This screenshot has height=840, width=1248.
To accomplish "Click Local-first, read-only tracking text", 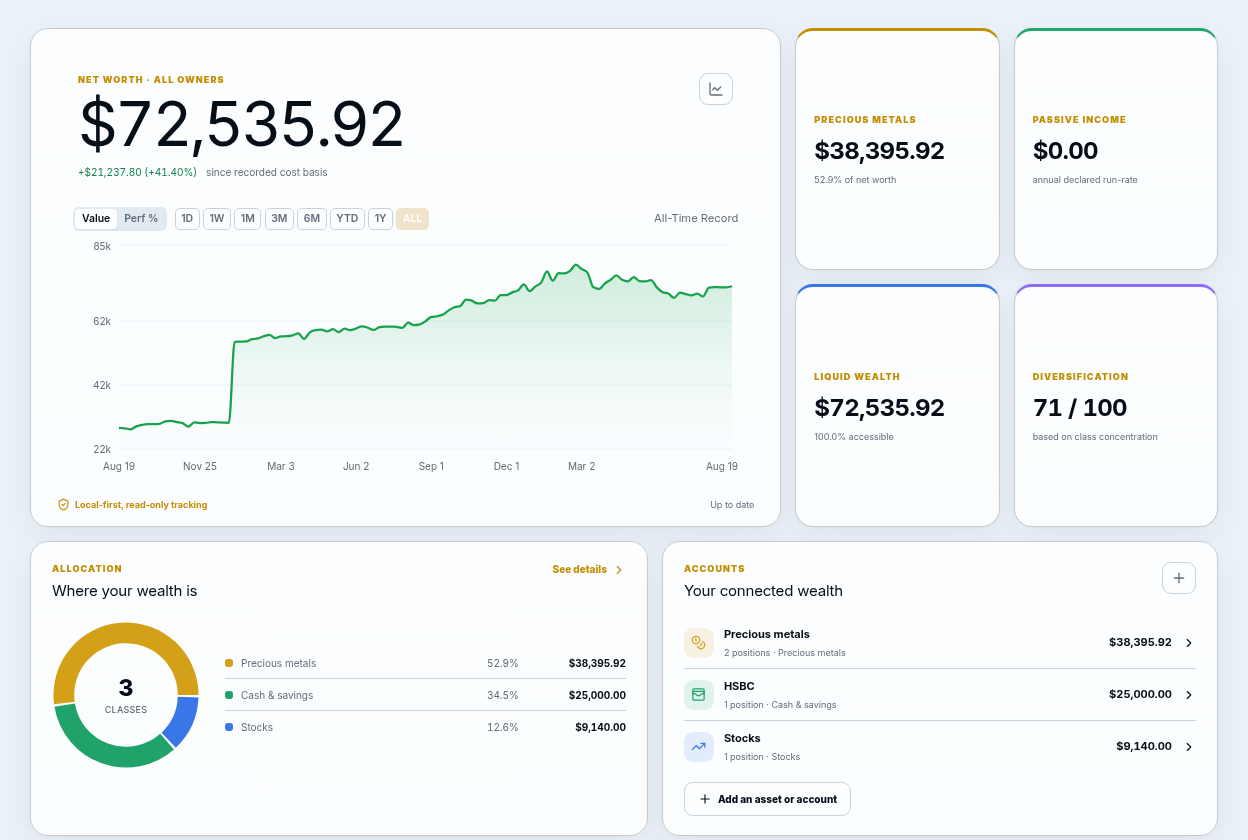I will (x=141, y=505).
